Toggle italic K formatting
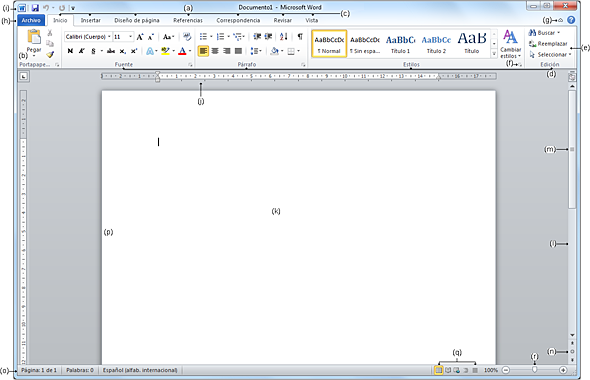The image size is (590, 380). tap(82, 51)
